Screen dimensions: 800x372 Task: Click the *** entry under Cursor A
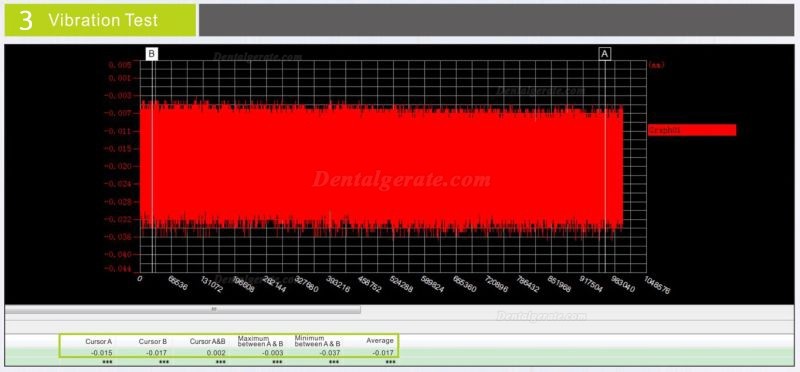pos(107,362)
